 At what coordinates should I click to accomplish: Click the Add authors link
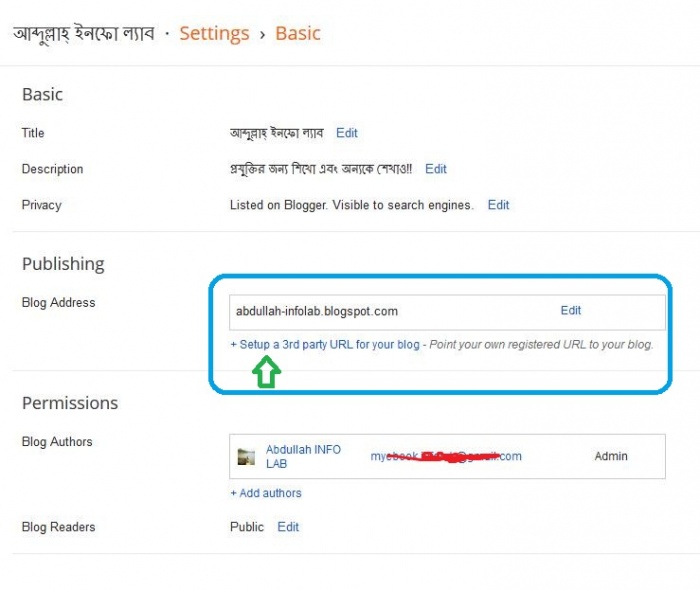click(x=266, y=493)
